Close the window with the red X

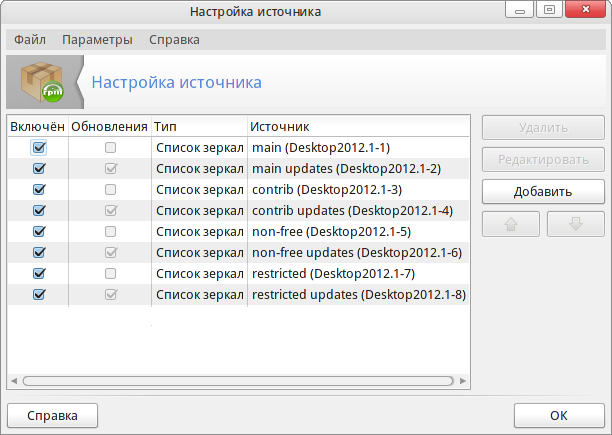click(x=585, y=9)
